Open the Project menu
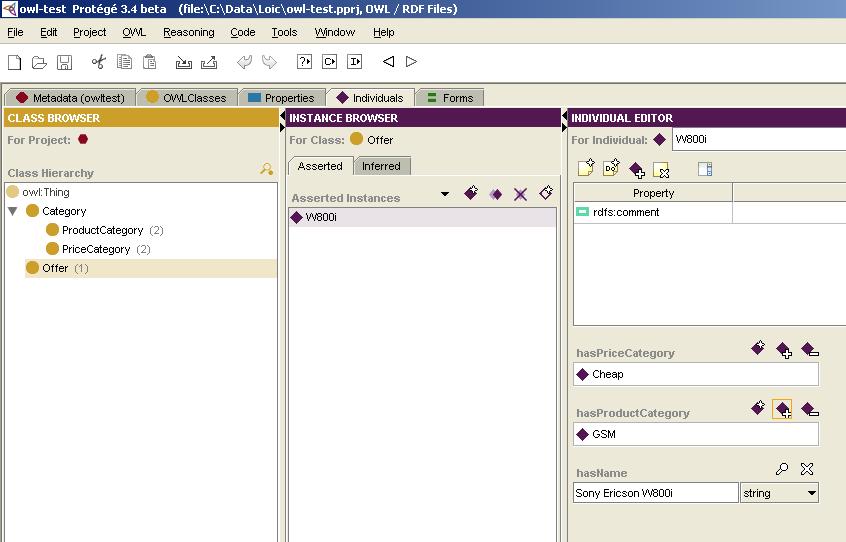This screenshot has height=542, width=846. 90,32
